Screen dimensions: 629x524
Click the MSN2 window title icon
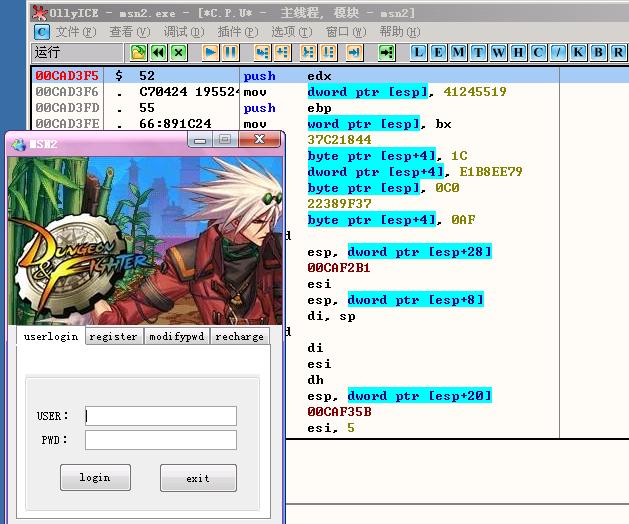click(18, 144)
